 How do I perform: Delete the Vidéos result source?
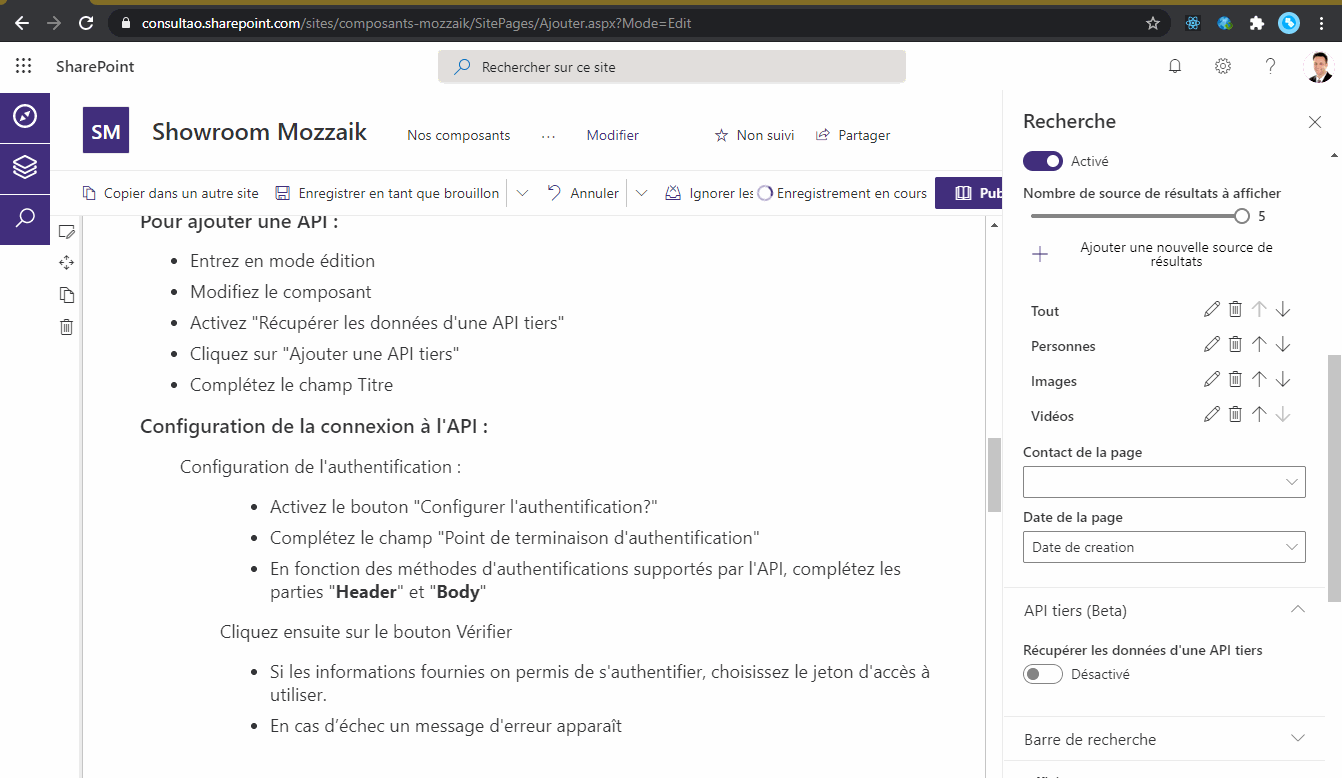[1235, 415]
